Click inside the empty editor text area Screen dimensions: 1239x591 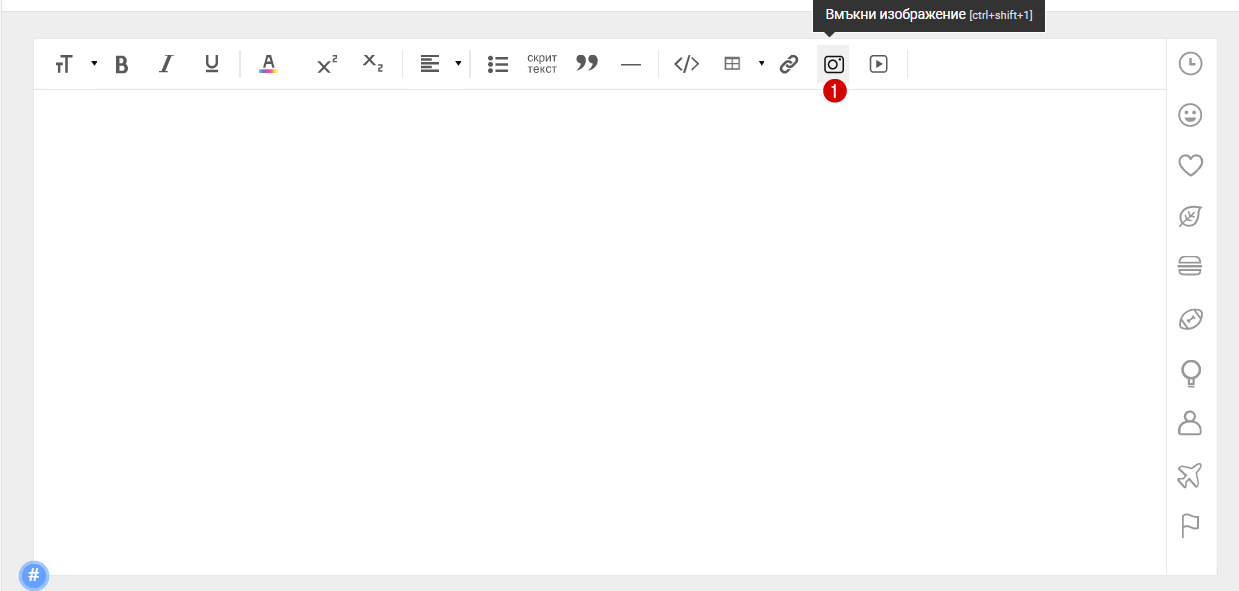point(600,330)
